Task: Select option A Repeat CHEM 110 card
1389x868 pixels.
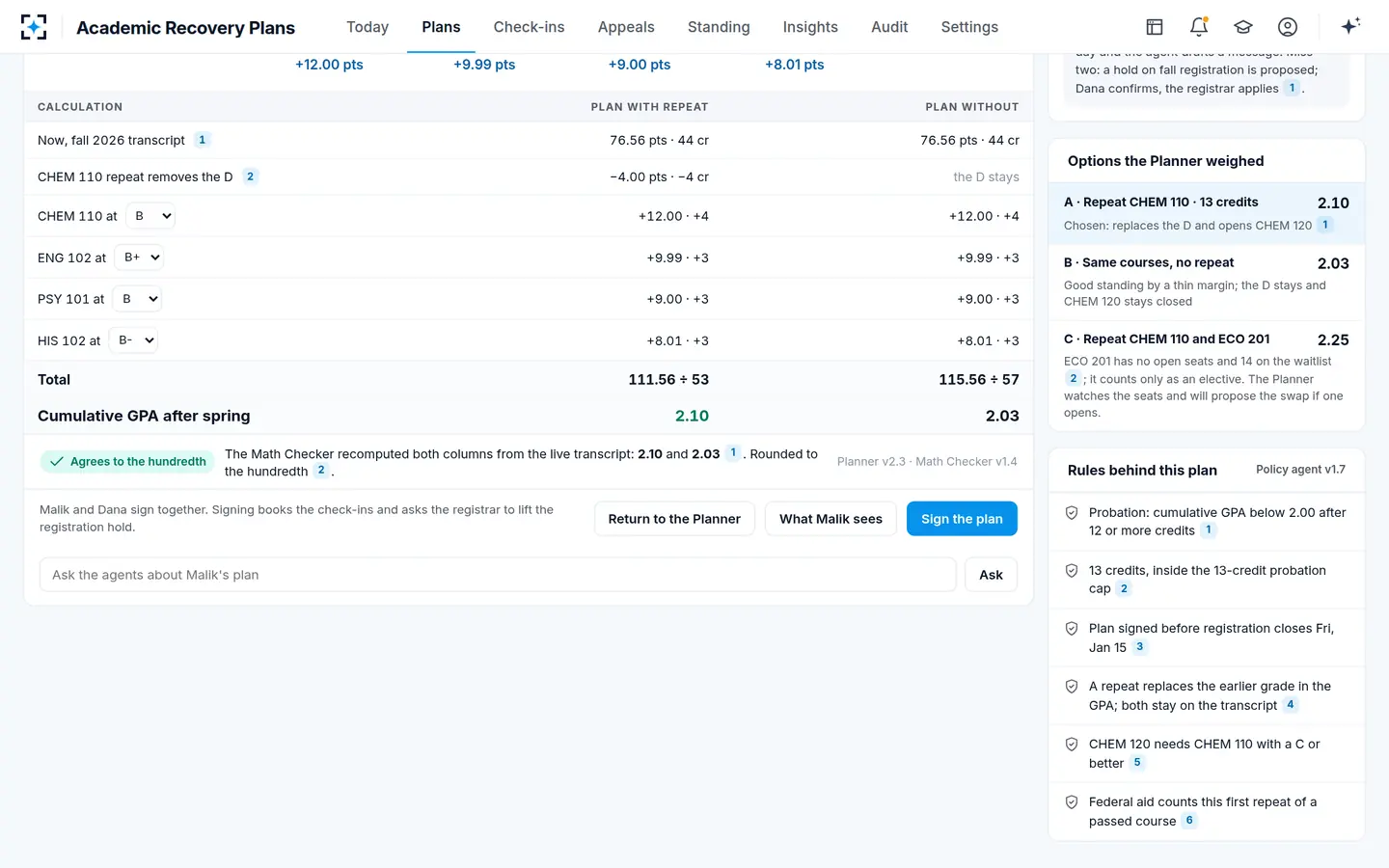Action: coord(1206,213)
